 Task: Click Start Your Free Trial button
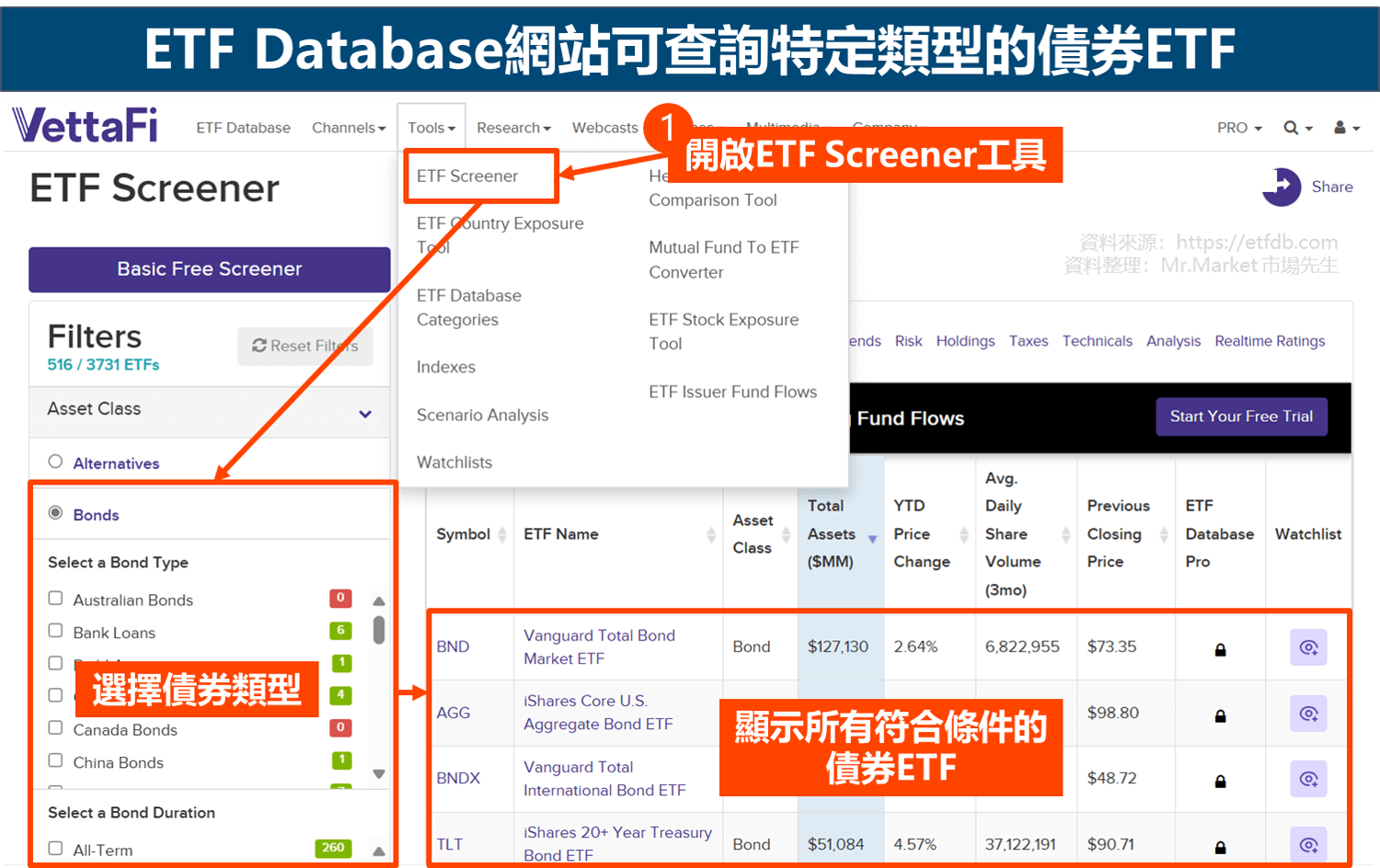1241,417
